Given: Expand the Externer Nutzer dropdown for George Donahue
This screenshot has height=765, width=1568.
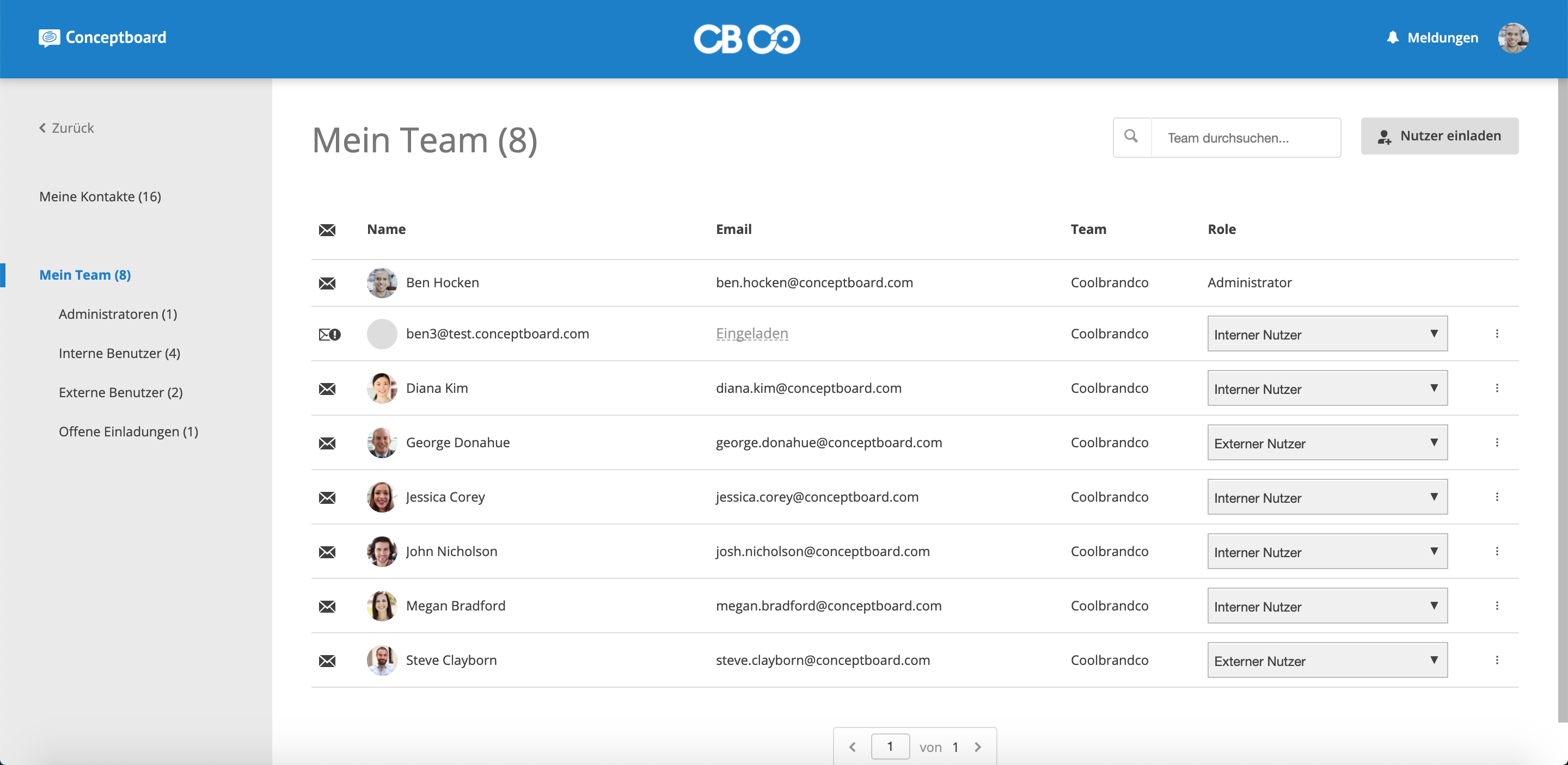Looking at the screenshot, I should pyautogui.click(x=1327, y=443).
